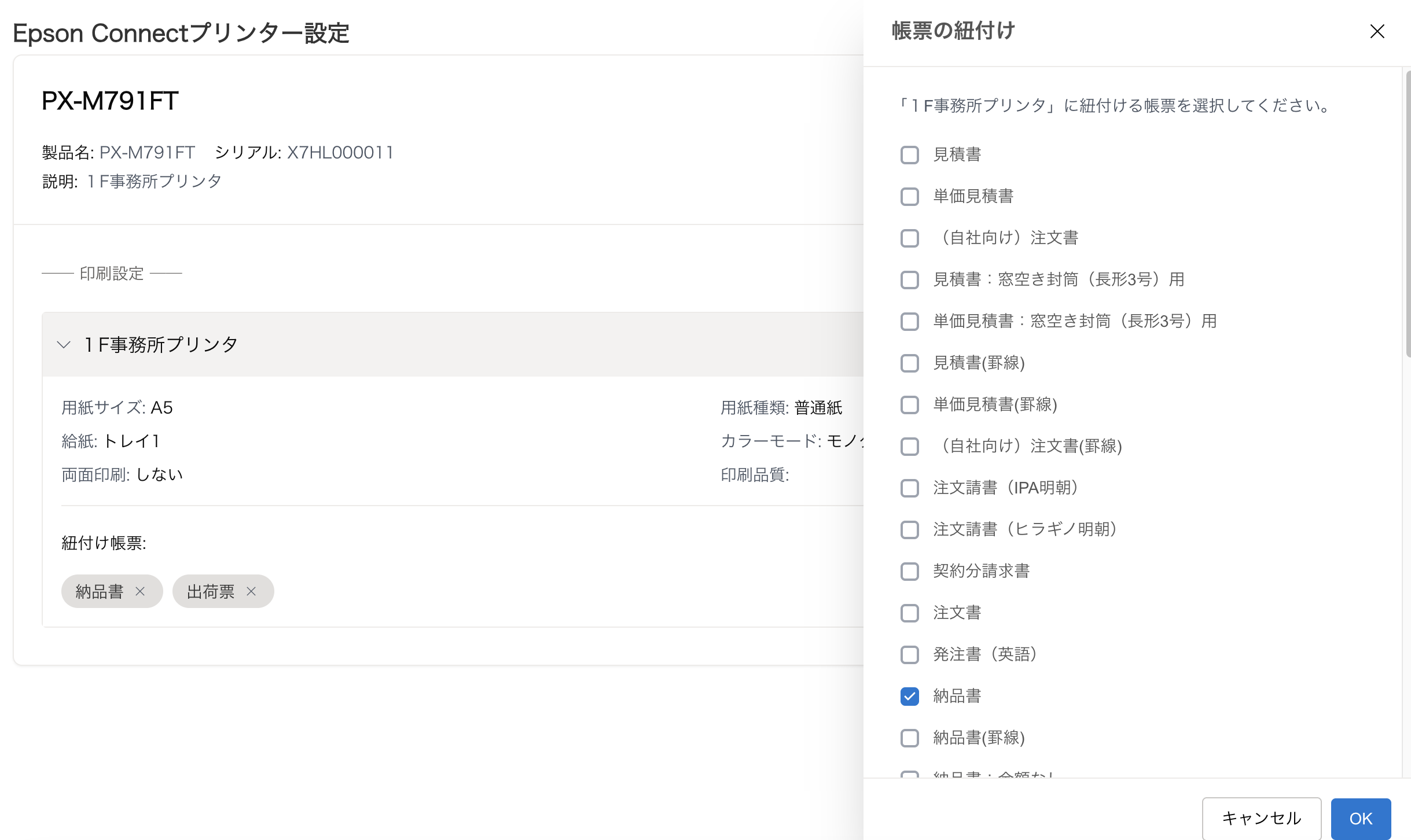Select 見積書：窓空き封筒（長形3号）用 checkbox

(910, 280)
